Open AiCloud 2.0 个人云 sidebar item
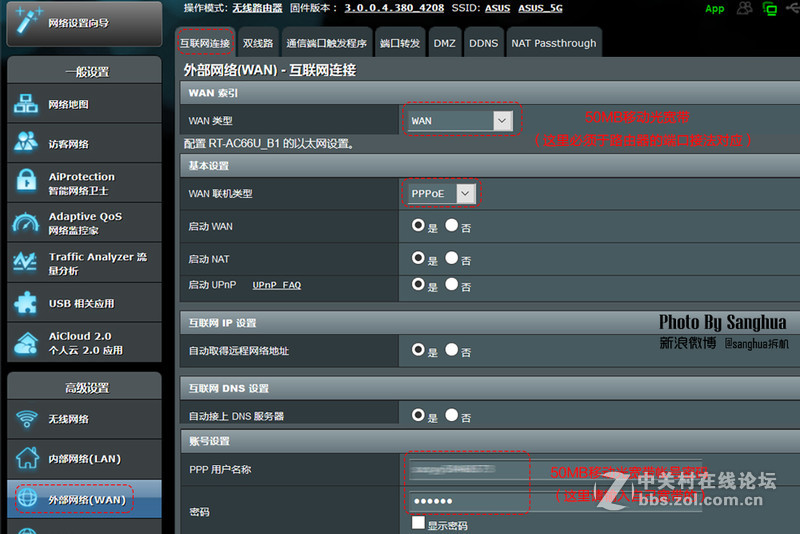This screenshot has height=534, width=800. [x=85, y=343]
